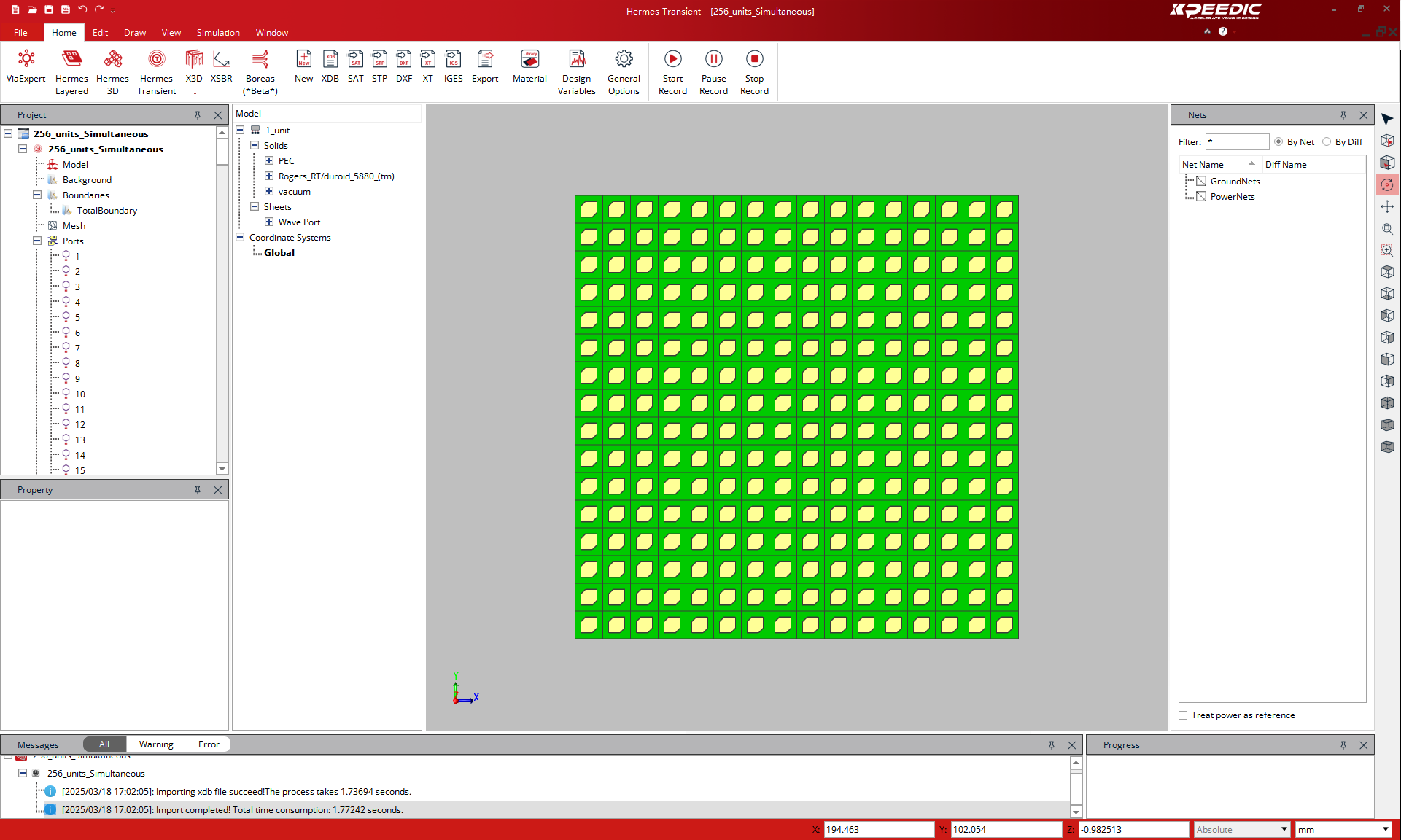1401x840 pixels.
Task: Expand the vacuum node
Action: (269, 191)
